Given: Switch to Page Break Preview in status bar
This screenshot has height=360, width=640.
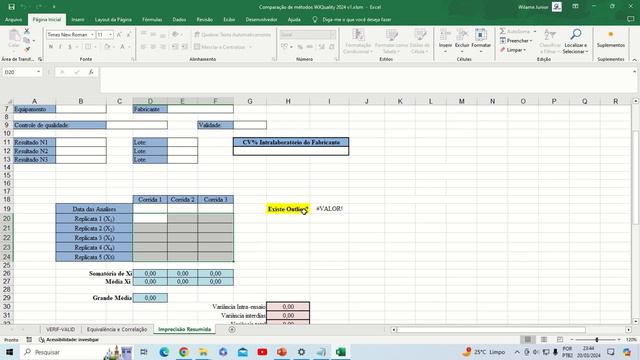Looking at the screenshot, I should point(560,340).
